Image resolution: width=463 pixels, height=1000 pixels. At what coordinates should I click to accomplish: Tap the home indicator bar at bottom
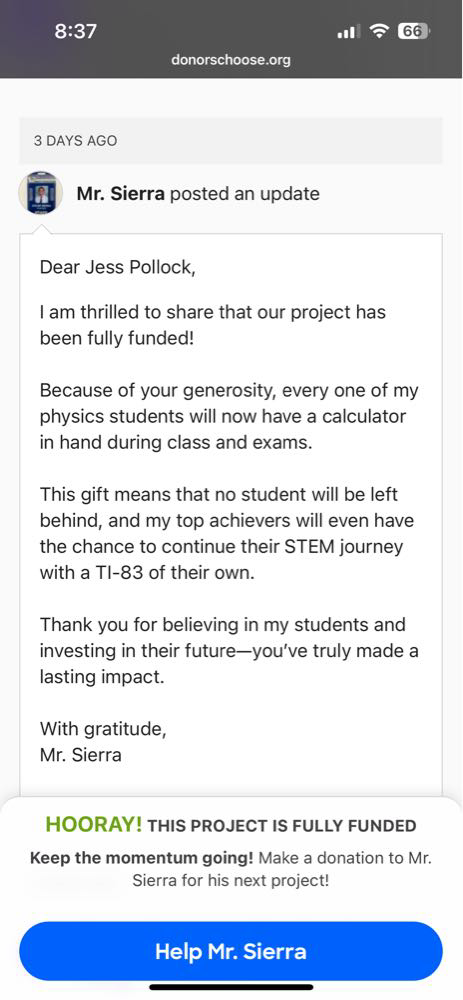pos(231,987)
